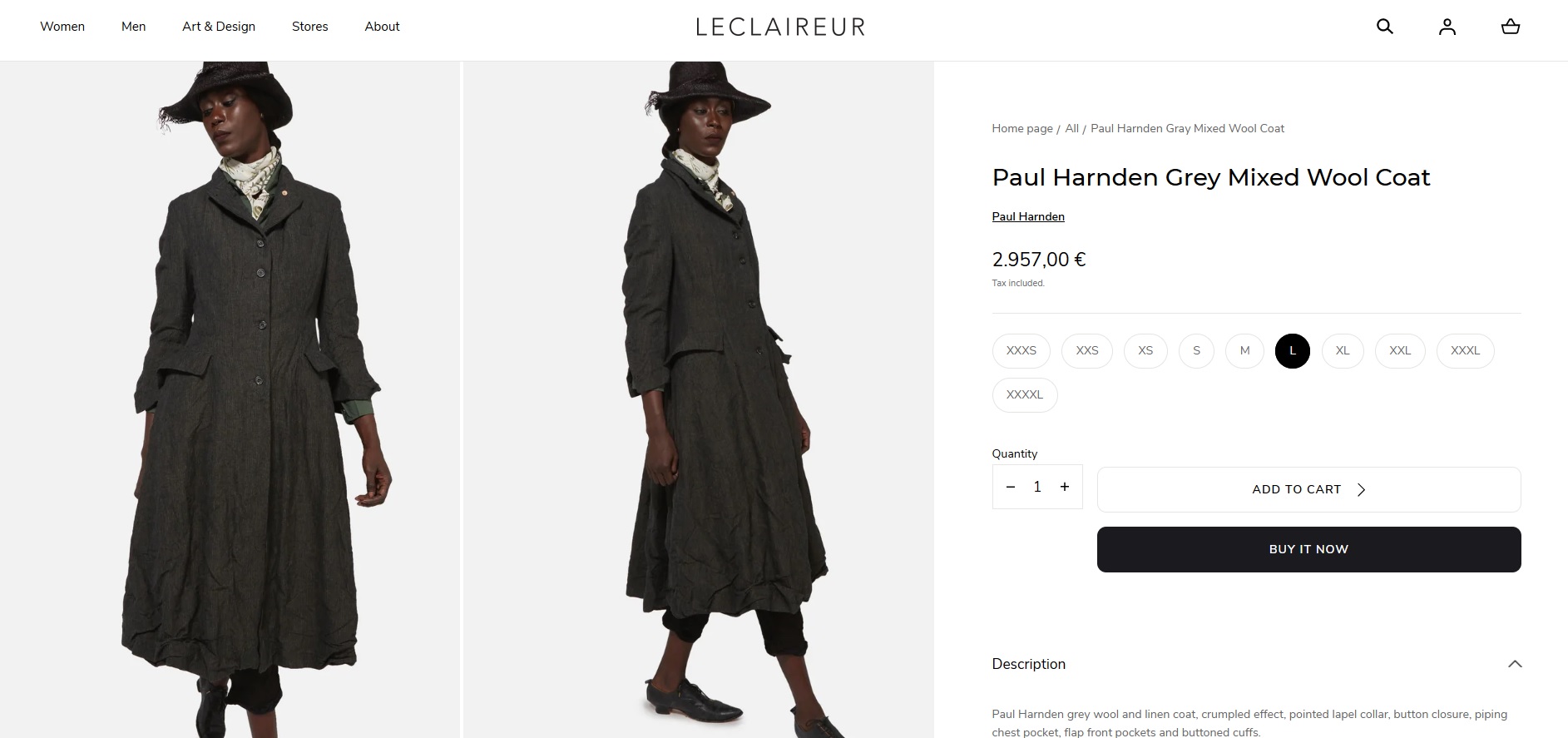Open the shopping basket icon

[x=1511, y=27]
